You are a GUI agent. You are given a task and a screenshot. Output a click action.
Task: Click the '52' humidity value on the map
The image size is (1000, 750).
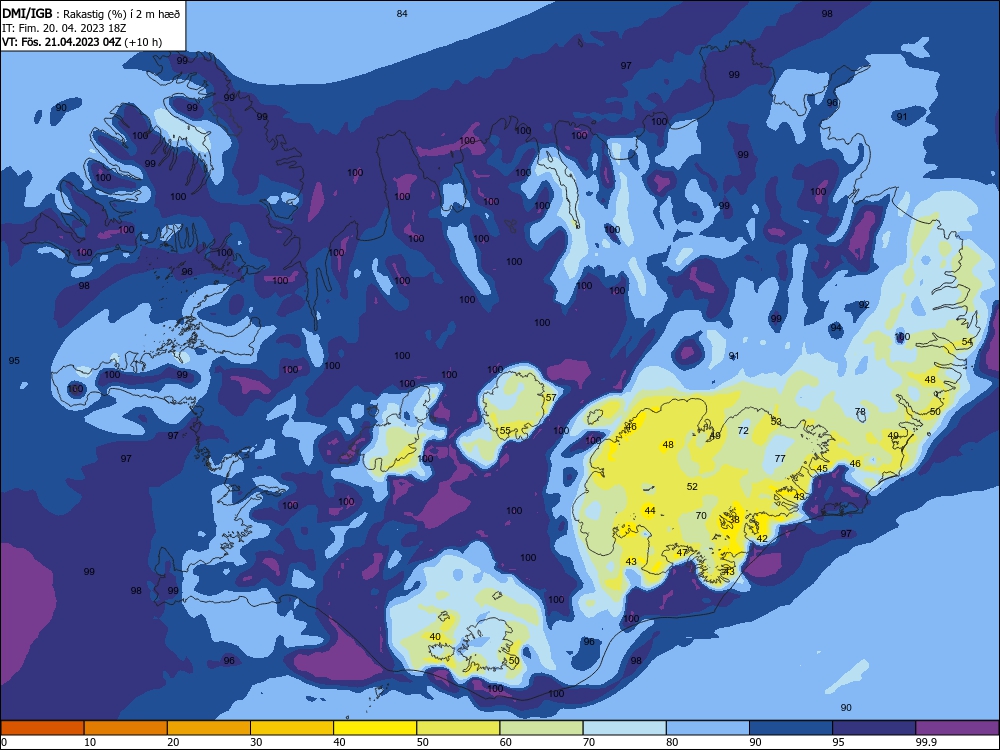pyautogui.click(x=692, y=487)
